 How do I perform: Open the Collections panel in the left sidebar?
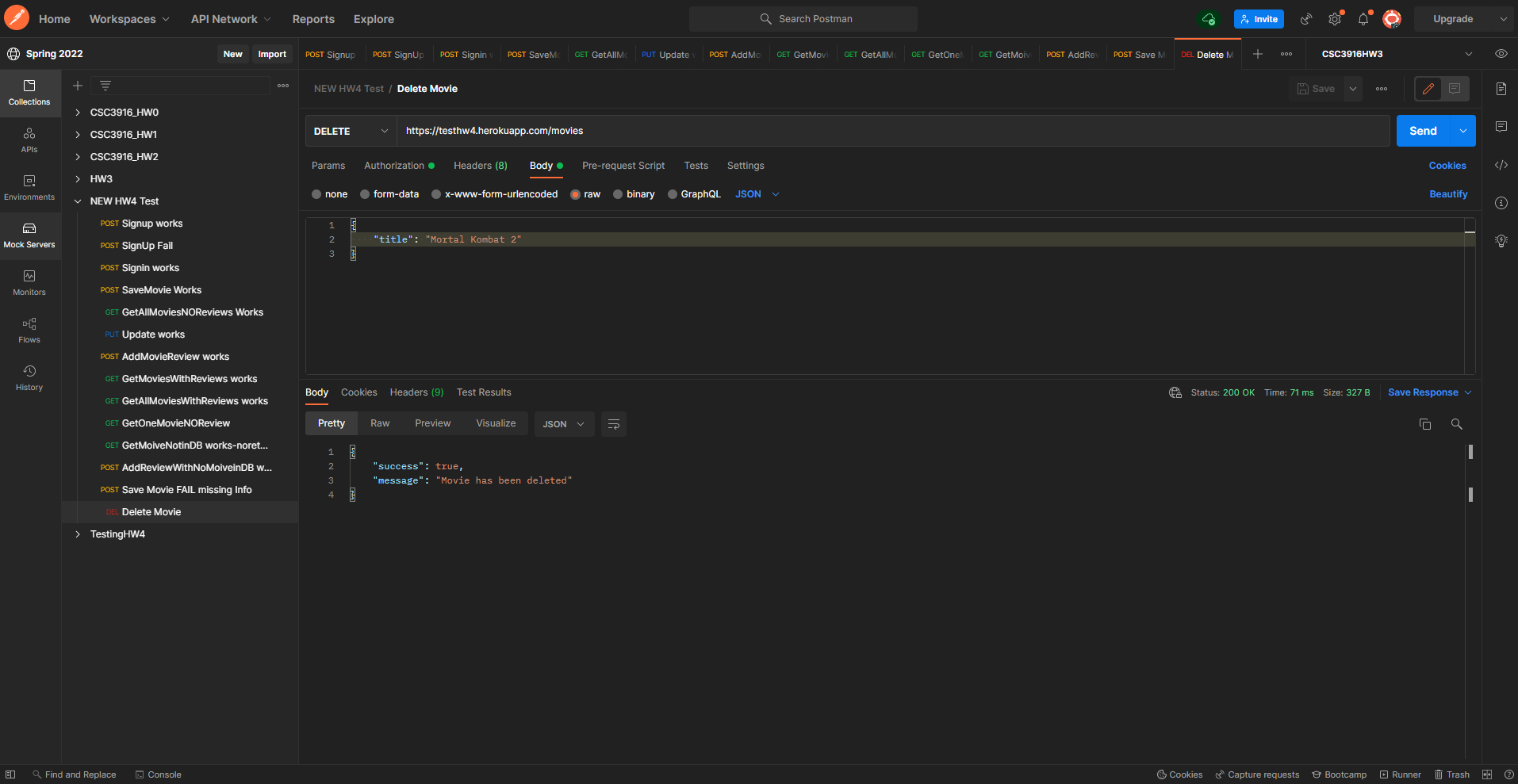coord(29,93)
